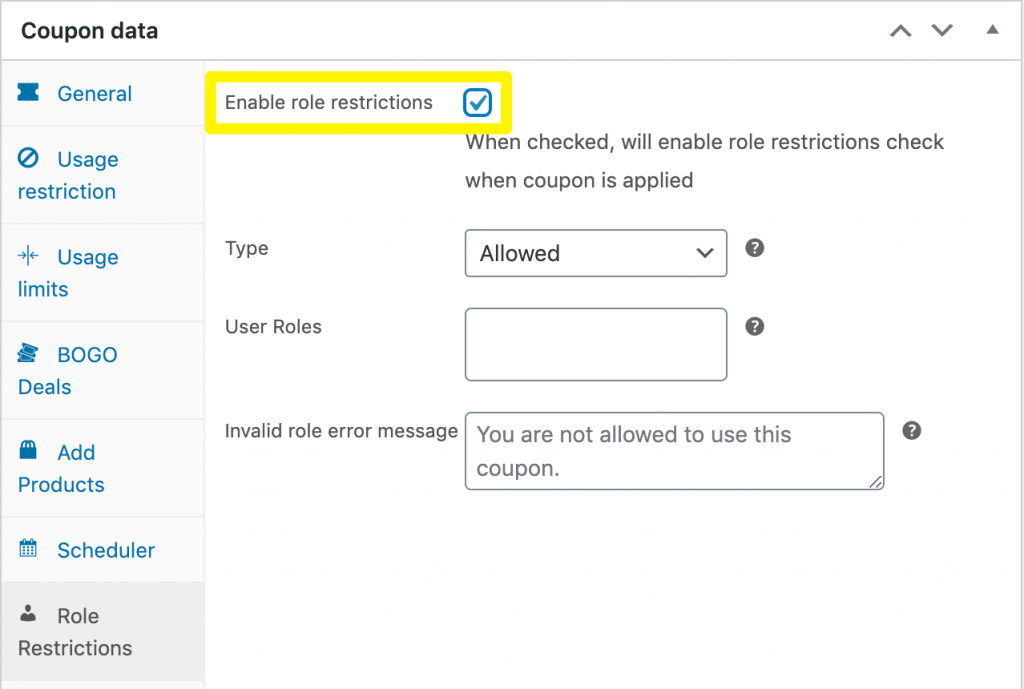Click the help icon beside Type
Screen dimensions: 1024x689
pos(754,248)
